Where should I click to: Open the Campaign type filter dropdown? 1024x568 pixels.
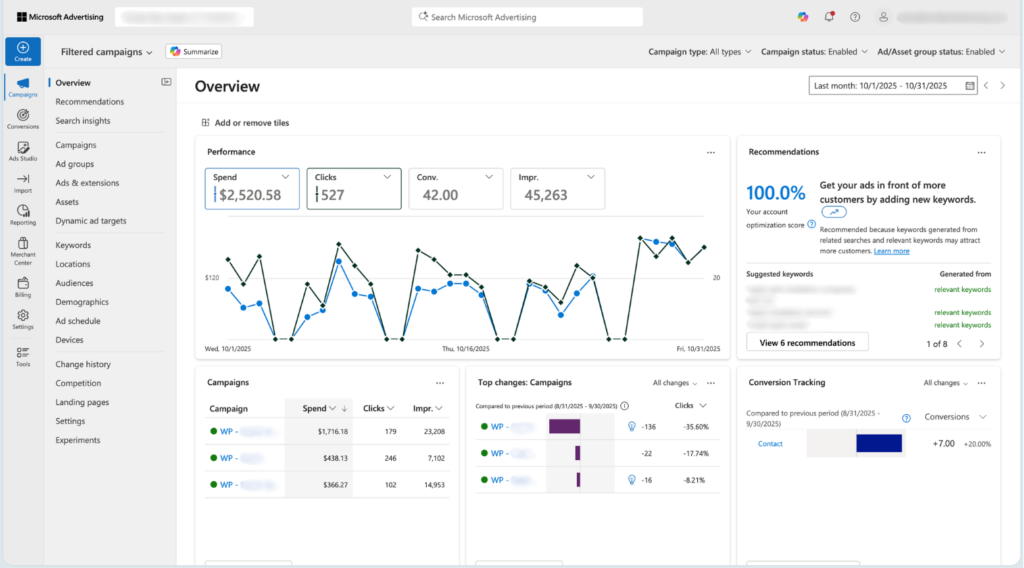[699, 52]
